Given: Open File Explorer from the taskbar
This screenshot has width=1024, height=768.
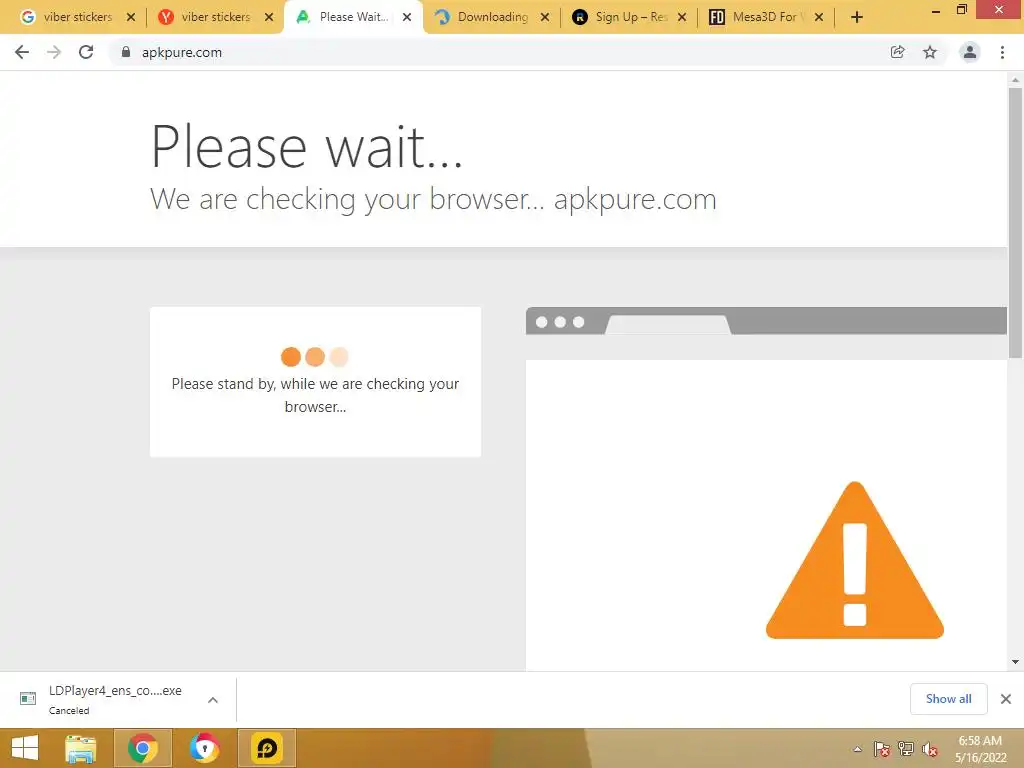Looking at the screenshot, I should pos(81,748).
